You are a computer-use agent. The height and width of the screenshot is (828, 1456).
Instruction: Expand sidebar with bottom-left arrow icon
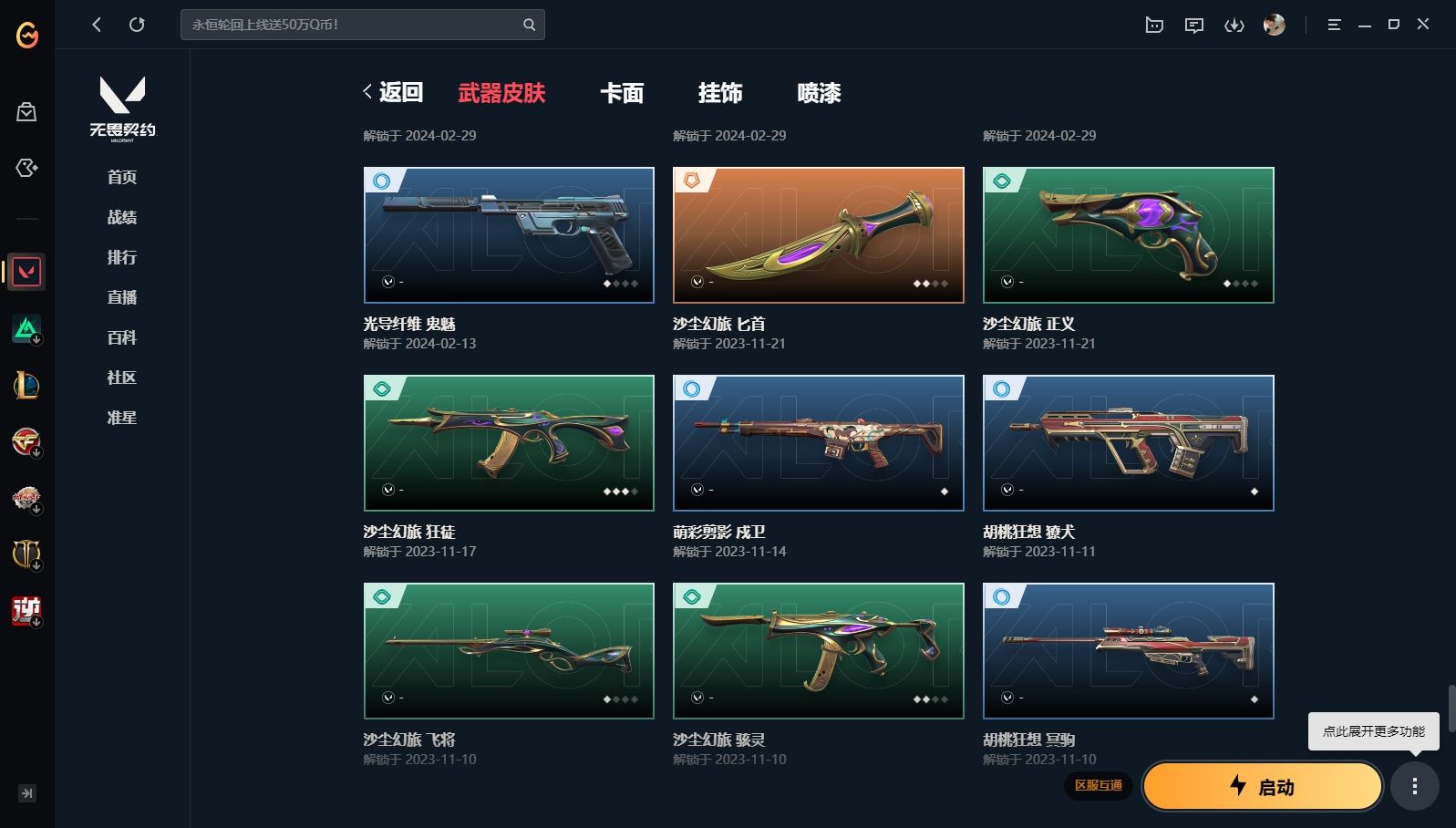[27, 793]
